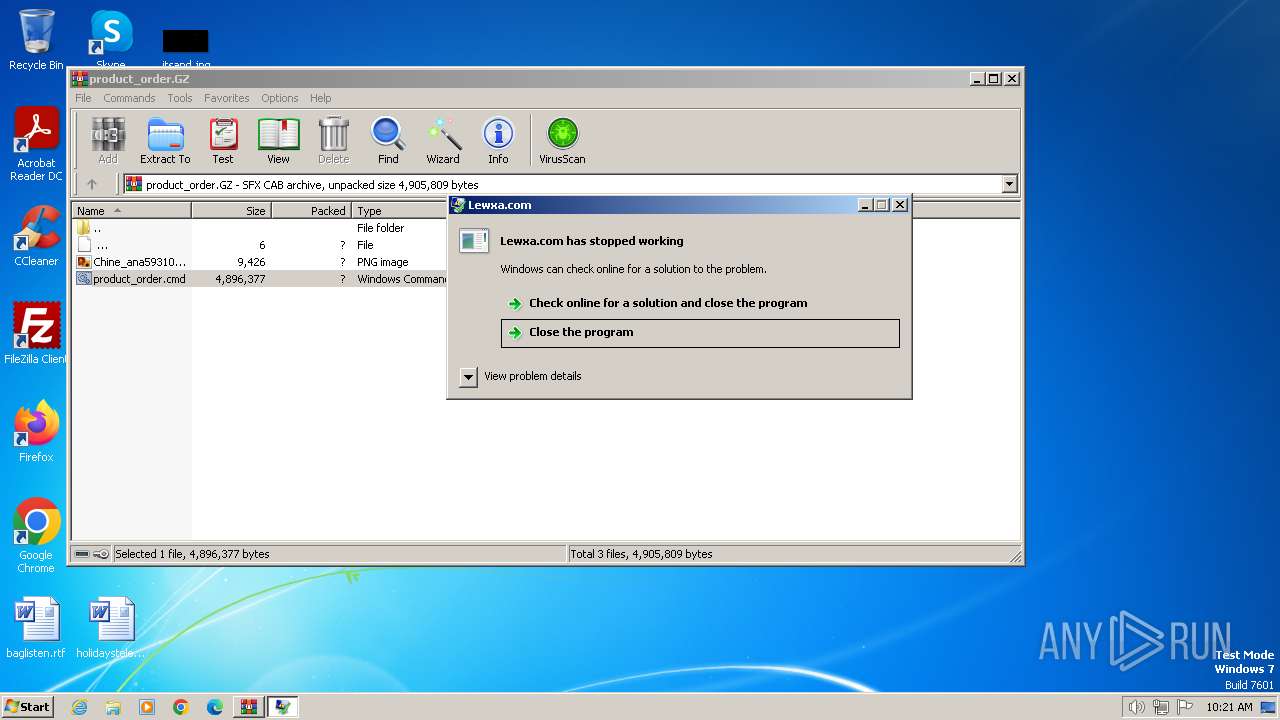This screenshot has width=1280, height=720.
Task: Start VirusScan on the archive
Action: (562, 140)
